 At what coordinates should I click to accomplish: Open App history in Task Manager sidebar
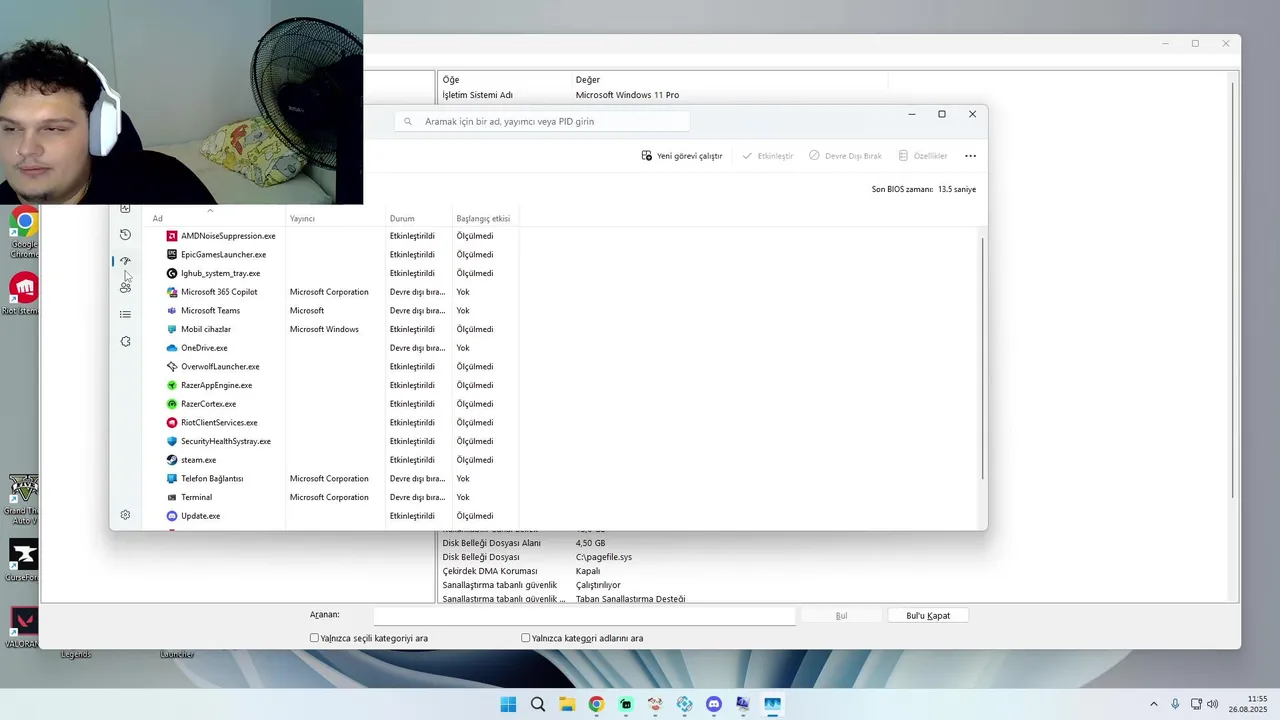[x=125, y=235]
